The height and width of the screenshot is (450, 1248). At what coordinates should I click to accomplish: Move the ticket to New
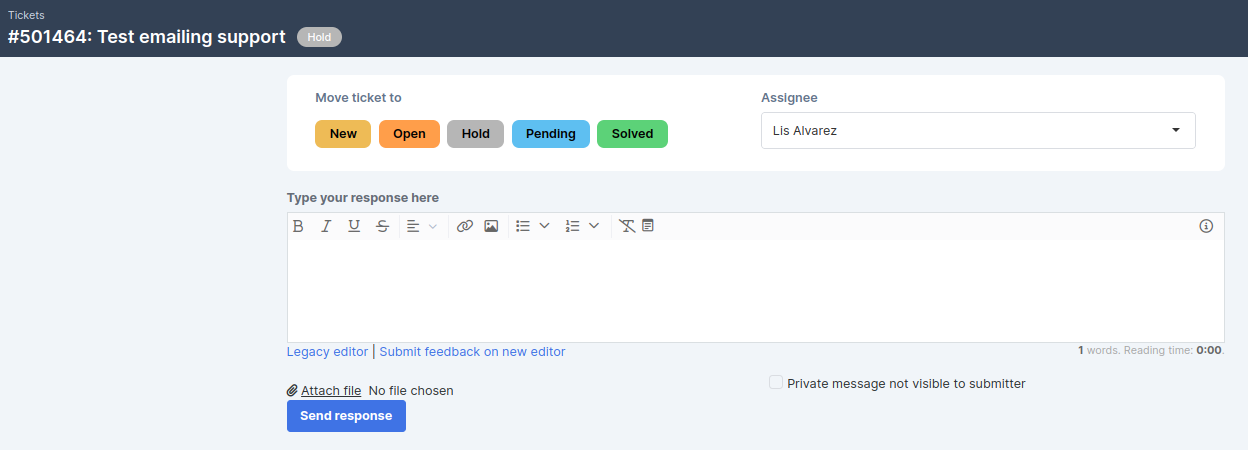343,134
